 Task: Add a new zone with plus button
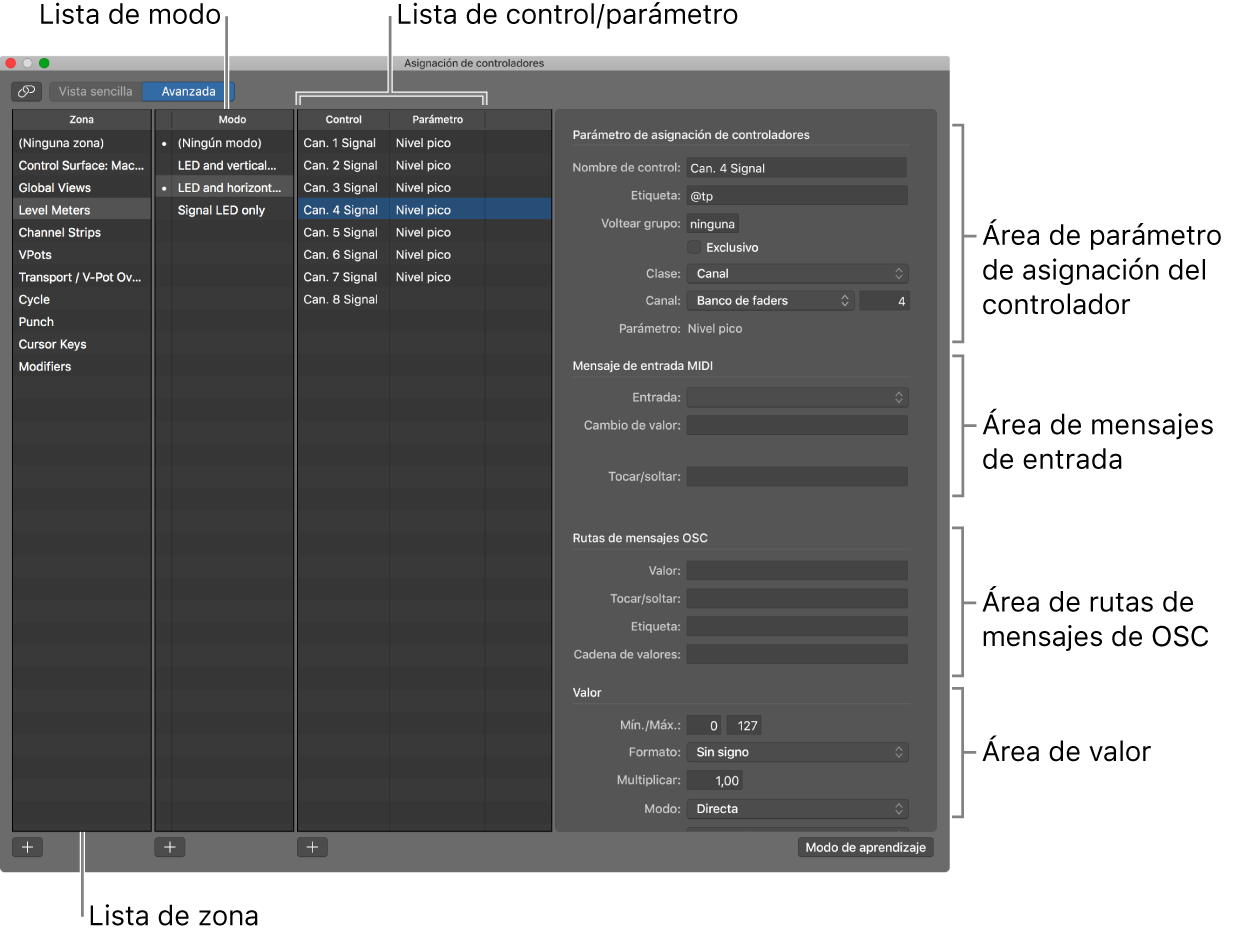click(27, 847)
